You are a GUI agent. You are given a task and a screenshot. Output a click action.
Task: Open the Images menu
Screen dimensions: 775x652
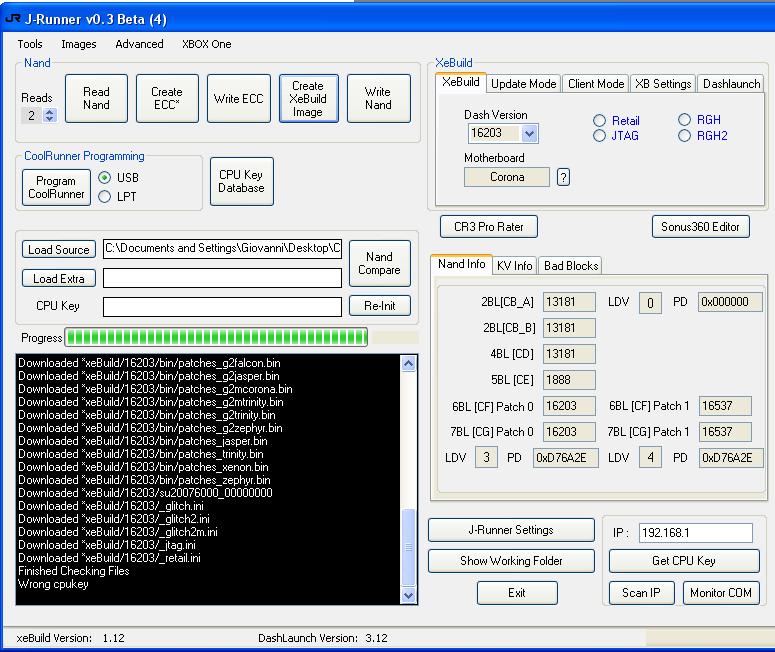[x=79, y=44]
